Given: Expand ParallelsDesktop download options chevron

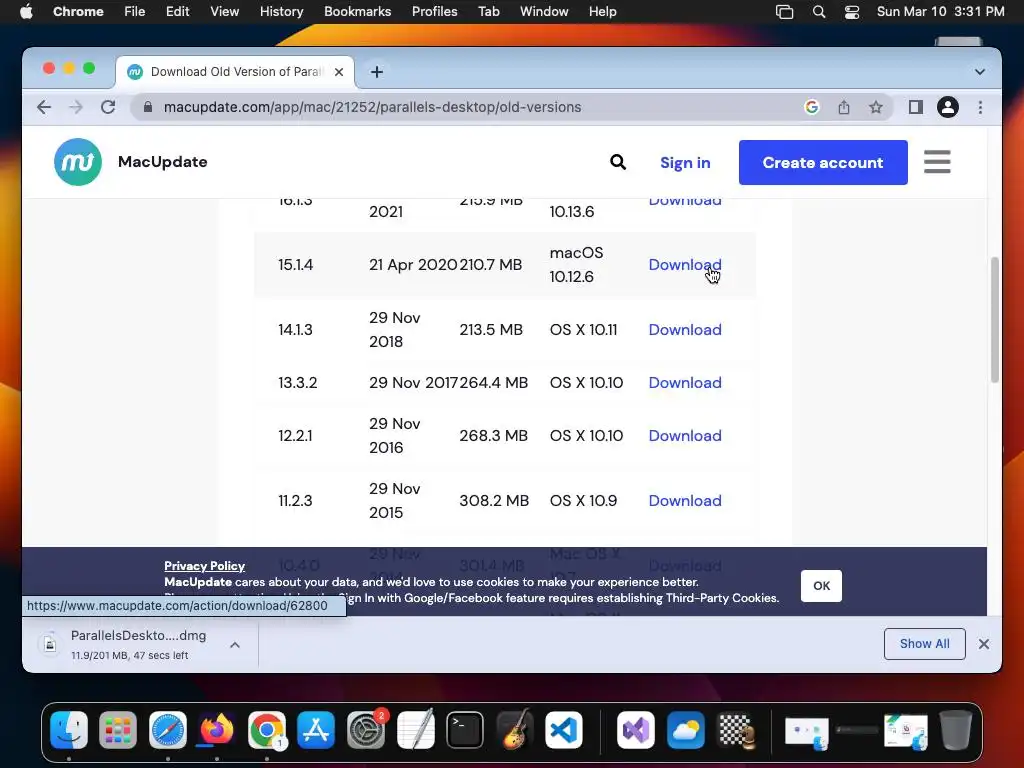Looking at the screenshot, I should [235, 645].
